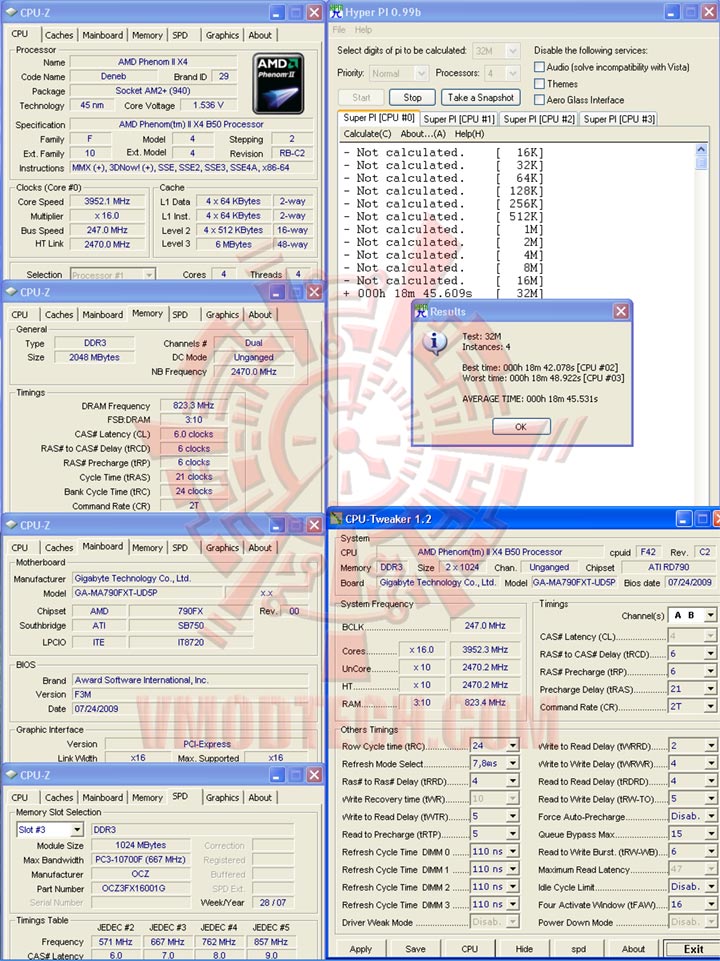Toggle the Themes service checkbox
Screen dimensions: 720x961
pyautogui.click(x=539, y=83)
